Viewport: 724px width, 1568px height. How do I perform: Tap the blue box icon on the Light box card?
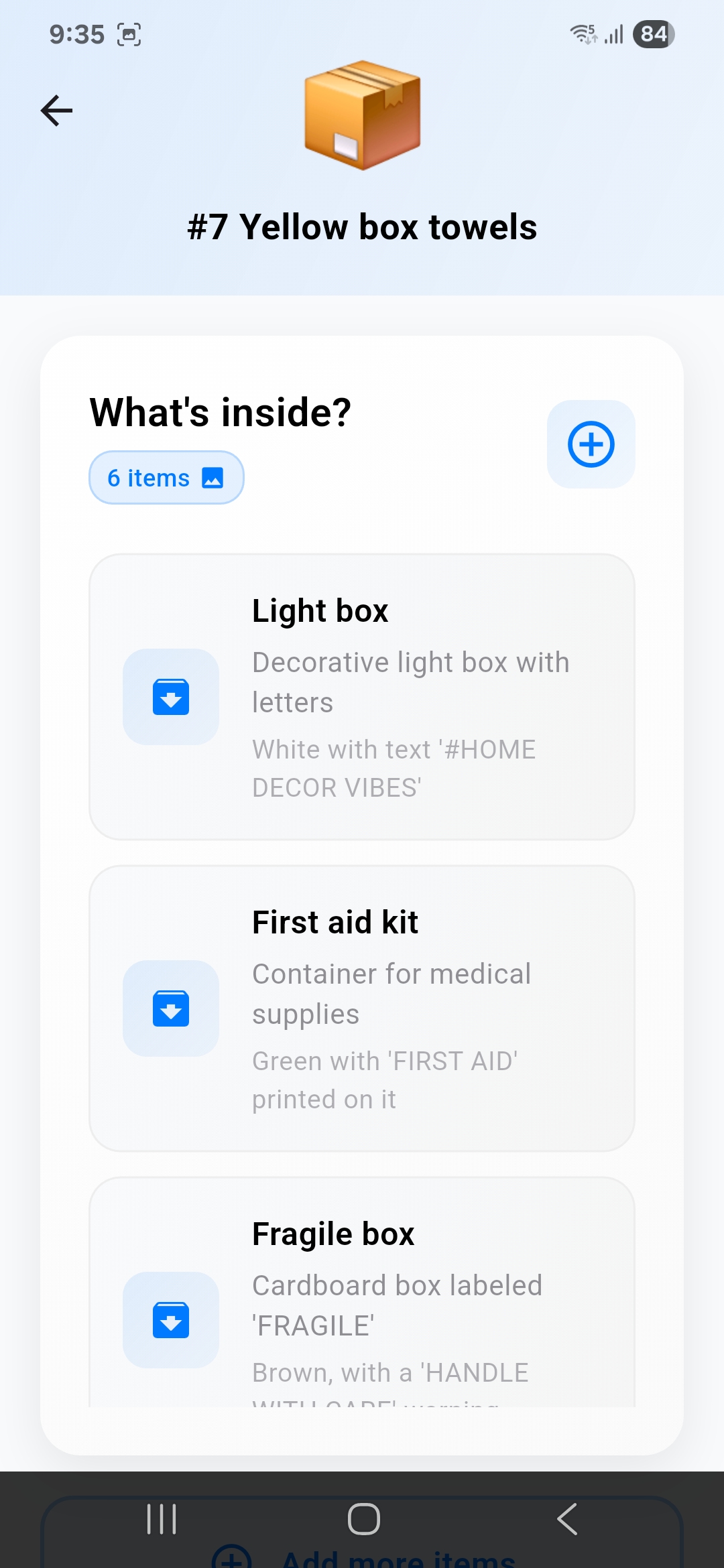[171, 697]
